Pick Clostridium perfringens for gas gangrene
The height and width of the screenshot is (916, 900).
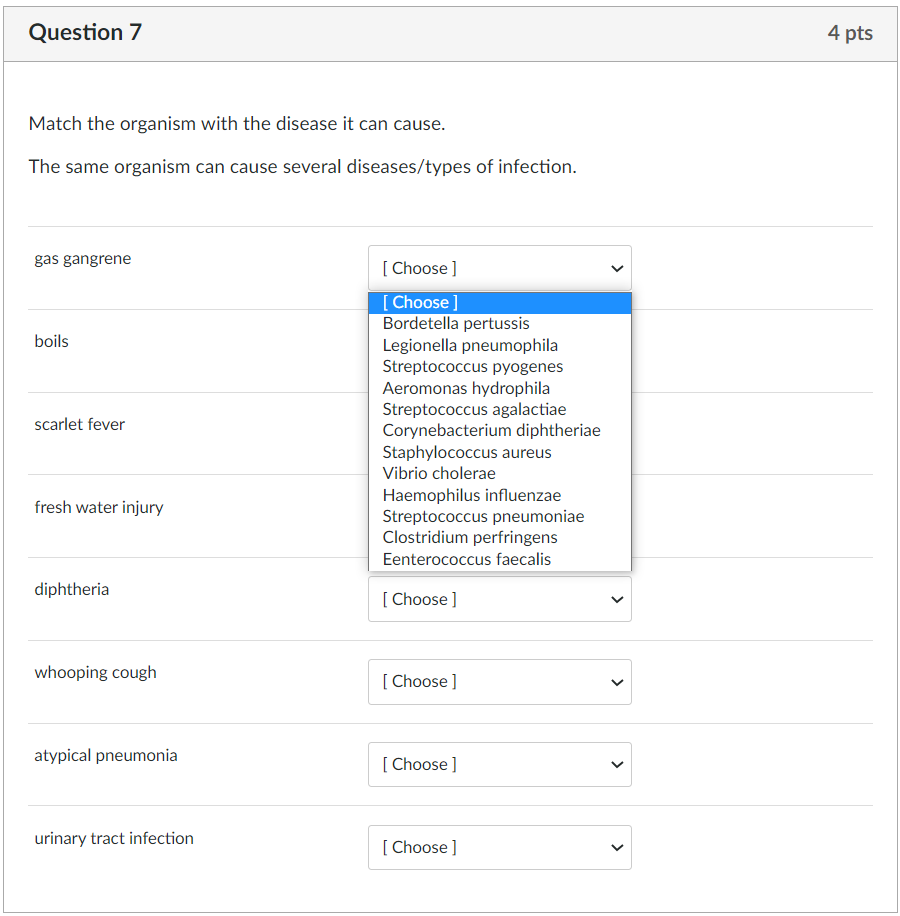(499, 538)
